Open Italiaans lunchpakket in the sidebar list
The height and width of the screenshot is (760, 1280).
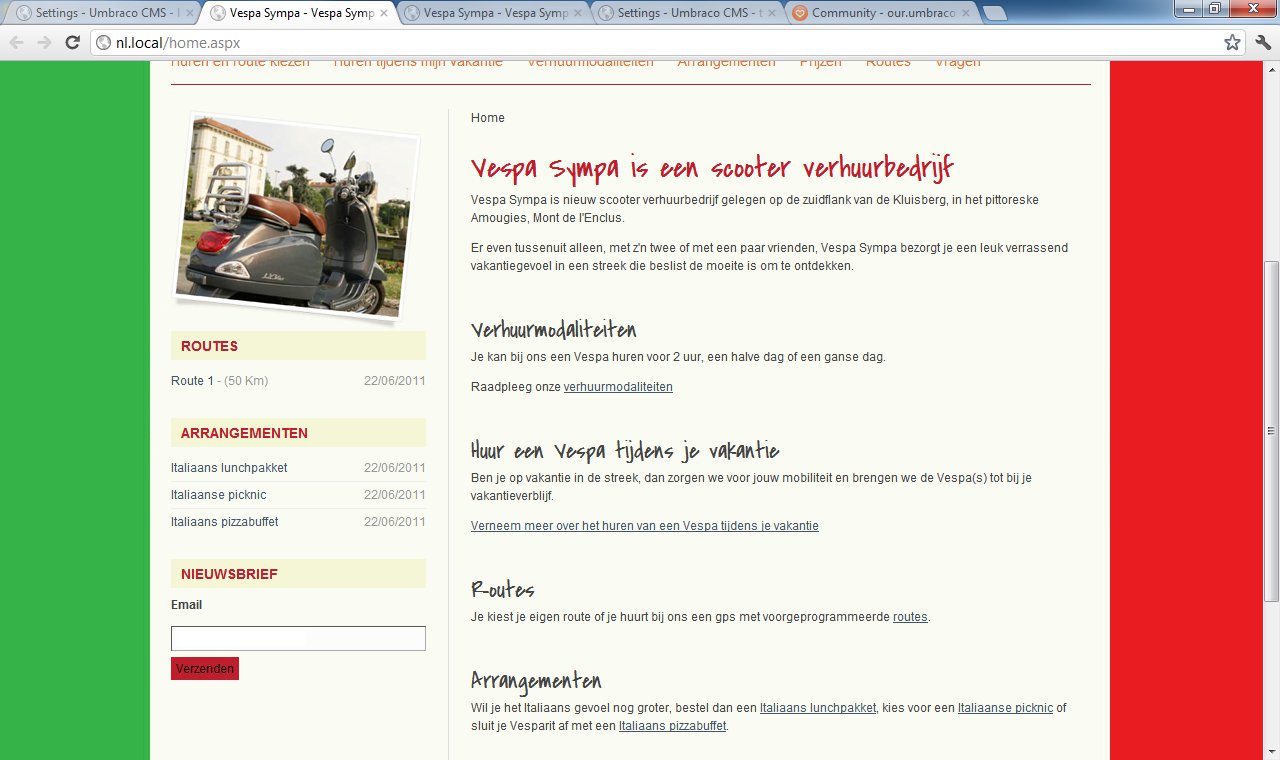coord(229,468)
